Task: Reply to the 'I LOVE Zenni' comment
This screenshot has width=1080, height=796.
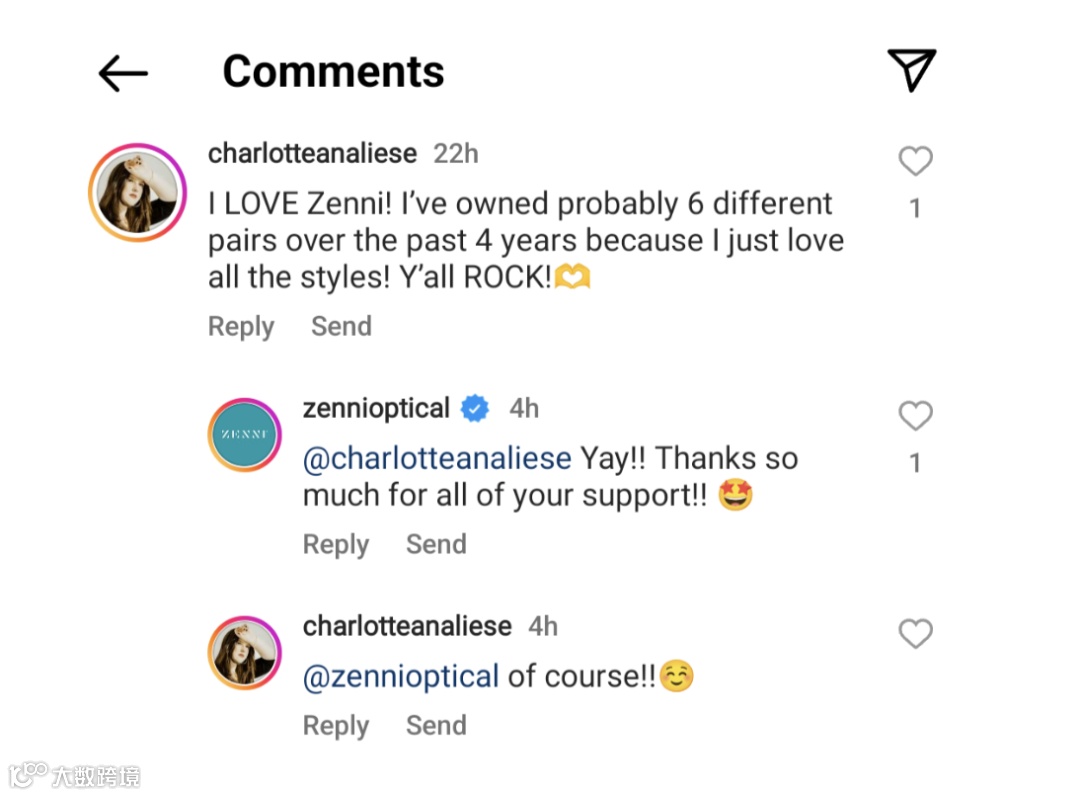Action: click(x=240, y=327)
